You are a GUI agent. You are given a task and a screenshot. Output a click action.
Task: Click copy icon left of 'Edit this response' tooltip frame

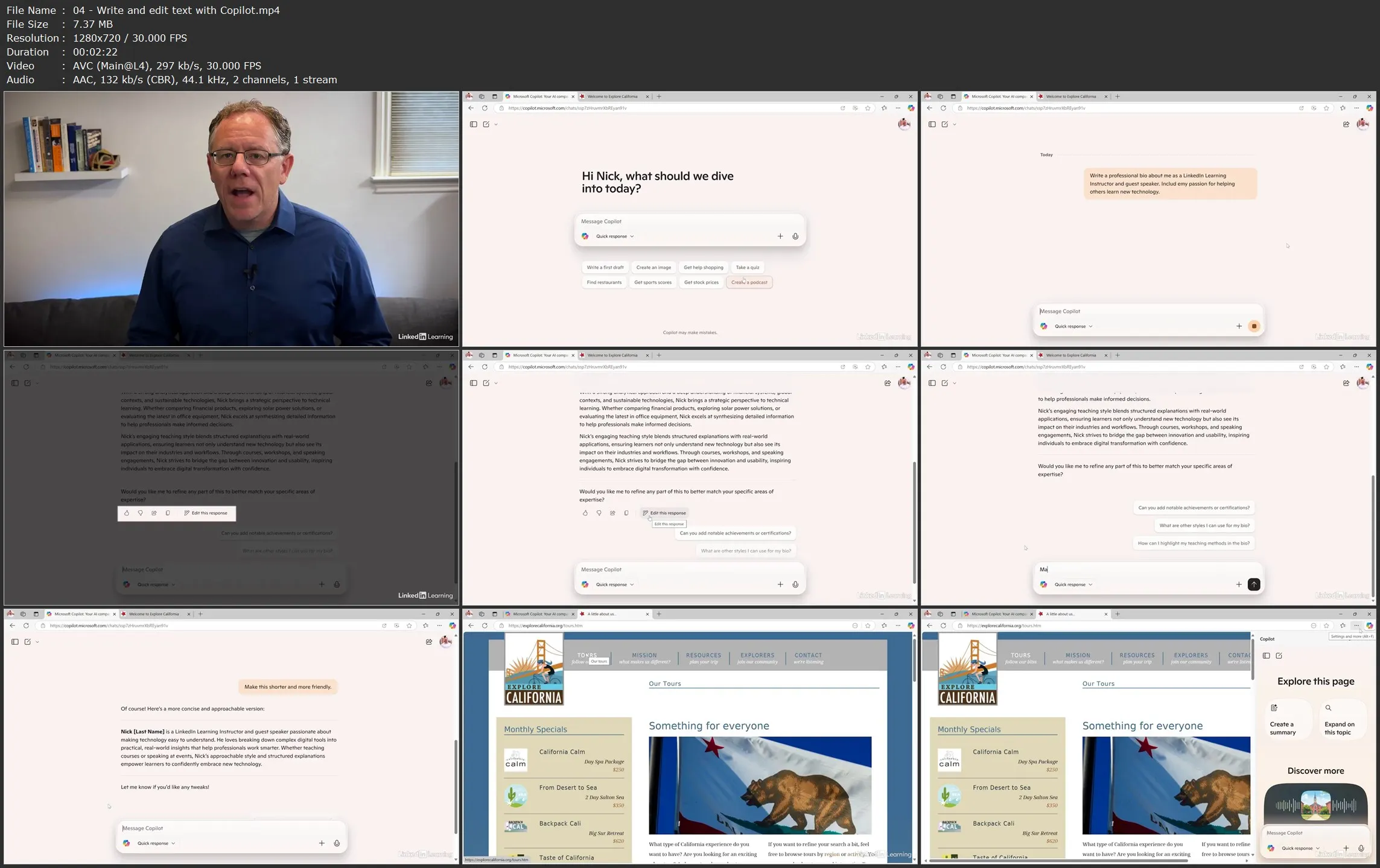coord(626,513)
